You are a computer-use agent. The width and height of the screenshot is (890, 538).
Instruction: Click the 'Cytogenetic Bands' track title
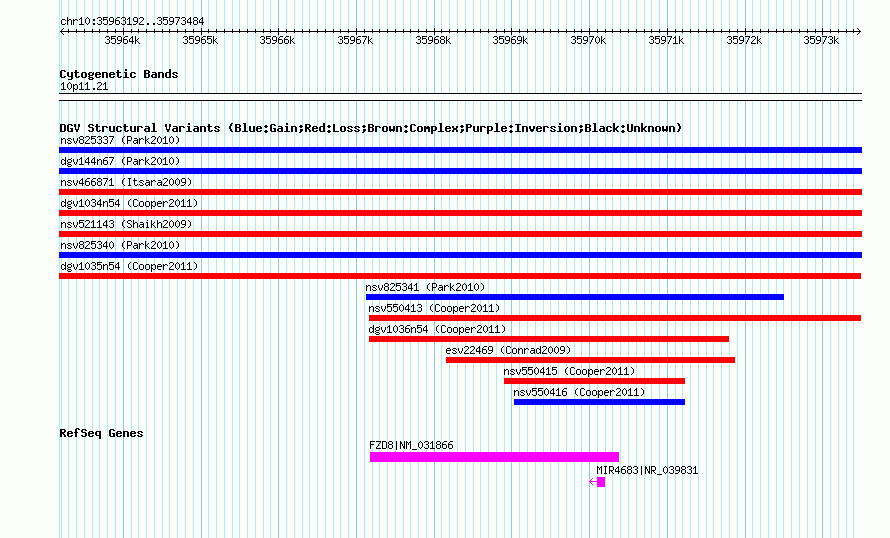(119, 74)
